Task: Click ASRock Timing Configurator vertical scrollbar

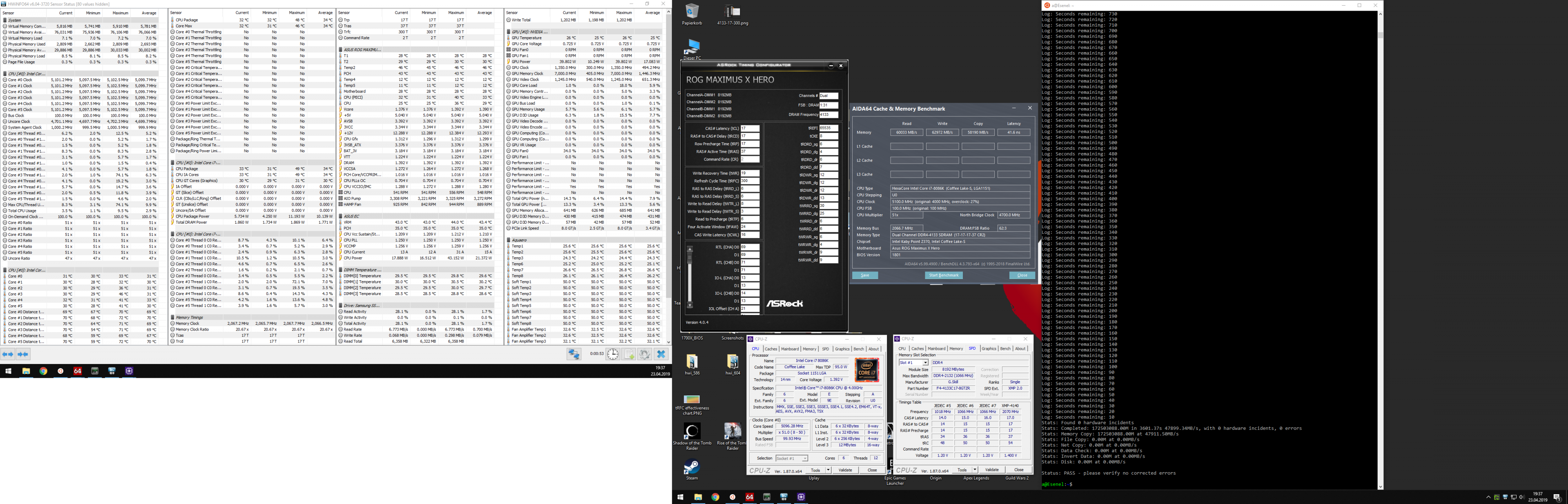Action: tap(690, 277)
